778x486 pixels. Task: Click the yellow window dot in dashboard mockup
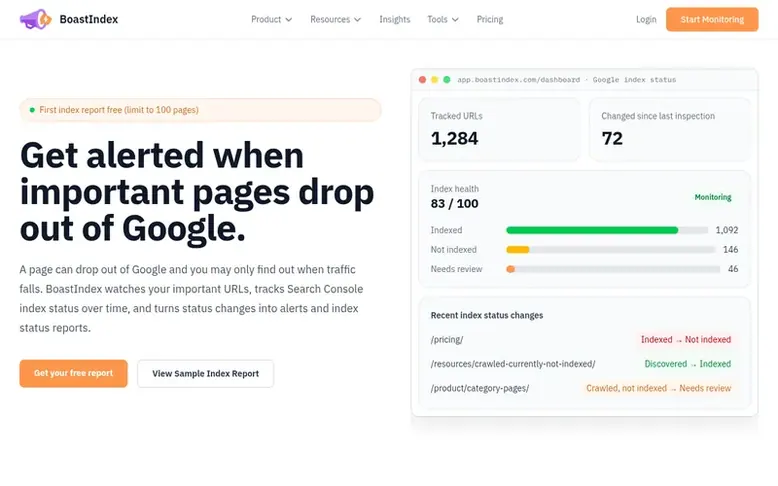pyautogui.click(x=434, y=79)
